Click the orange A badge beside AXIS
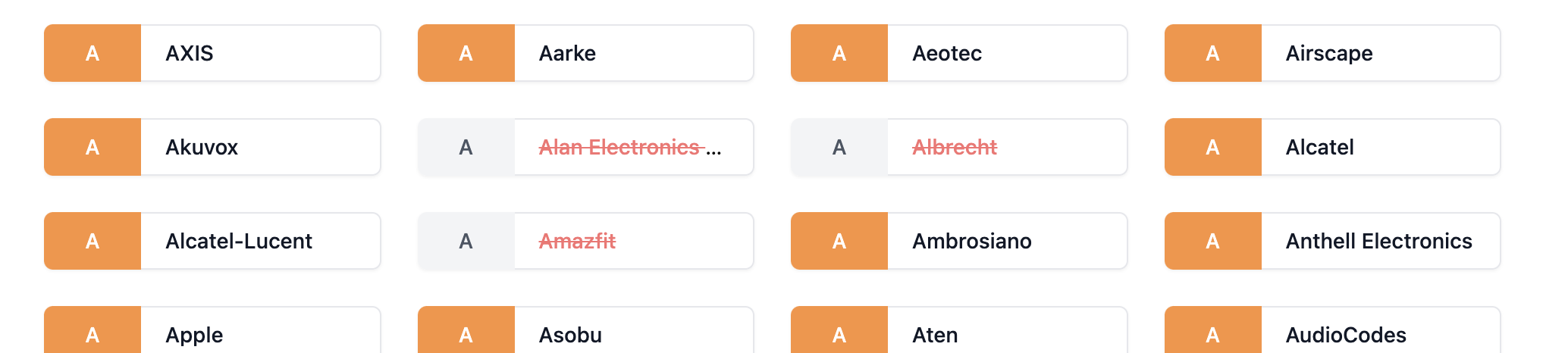 (x=93, y=53)
